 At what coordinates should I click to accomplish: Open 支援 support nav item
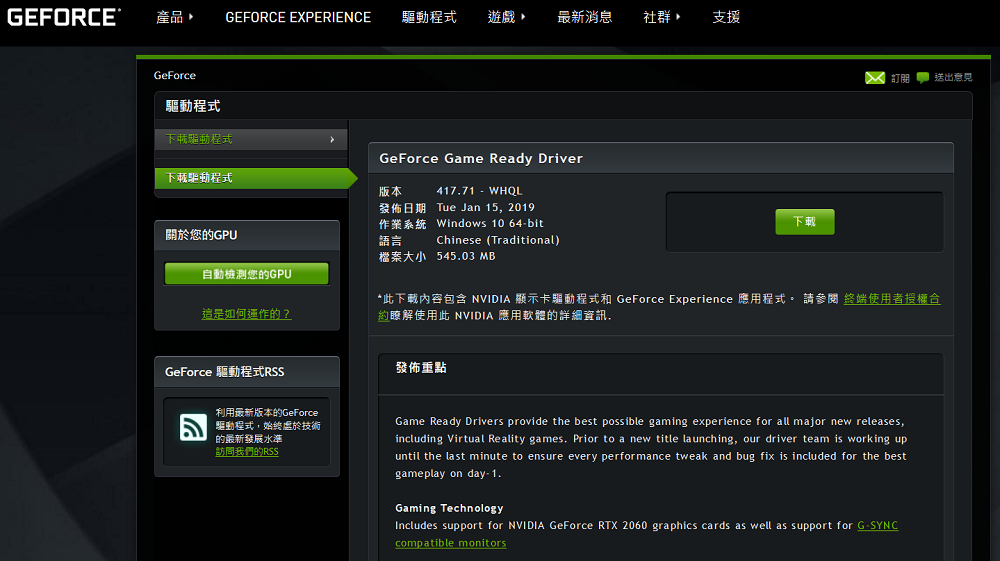[x=726, y=17]
